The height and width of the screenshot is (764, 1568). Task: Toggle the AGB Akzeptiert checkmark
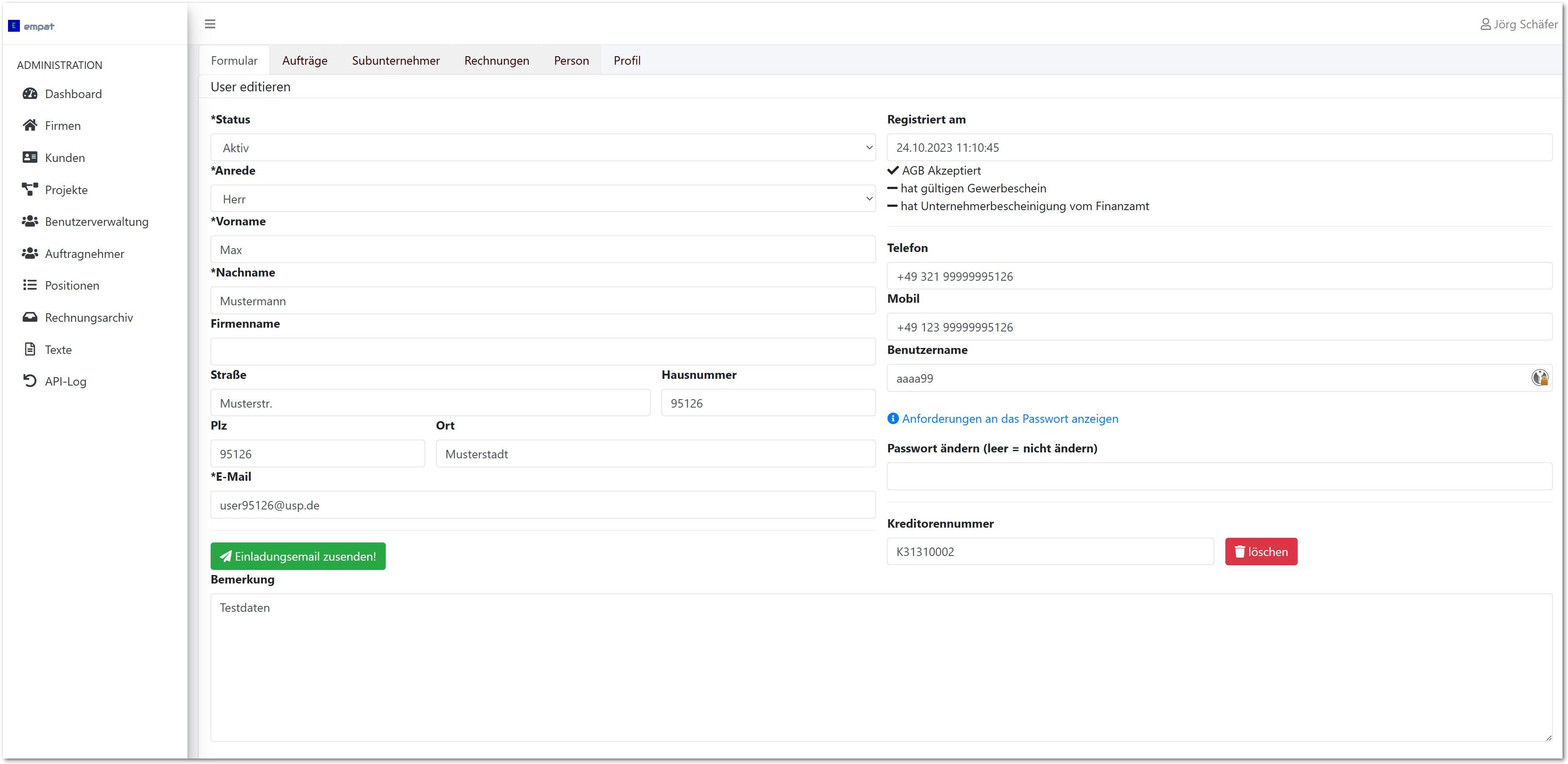coord(893,170)
